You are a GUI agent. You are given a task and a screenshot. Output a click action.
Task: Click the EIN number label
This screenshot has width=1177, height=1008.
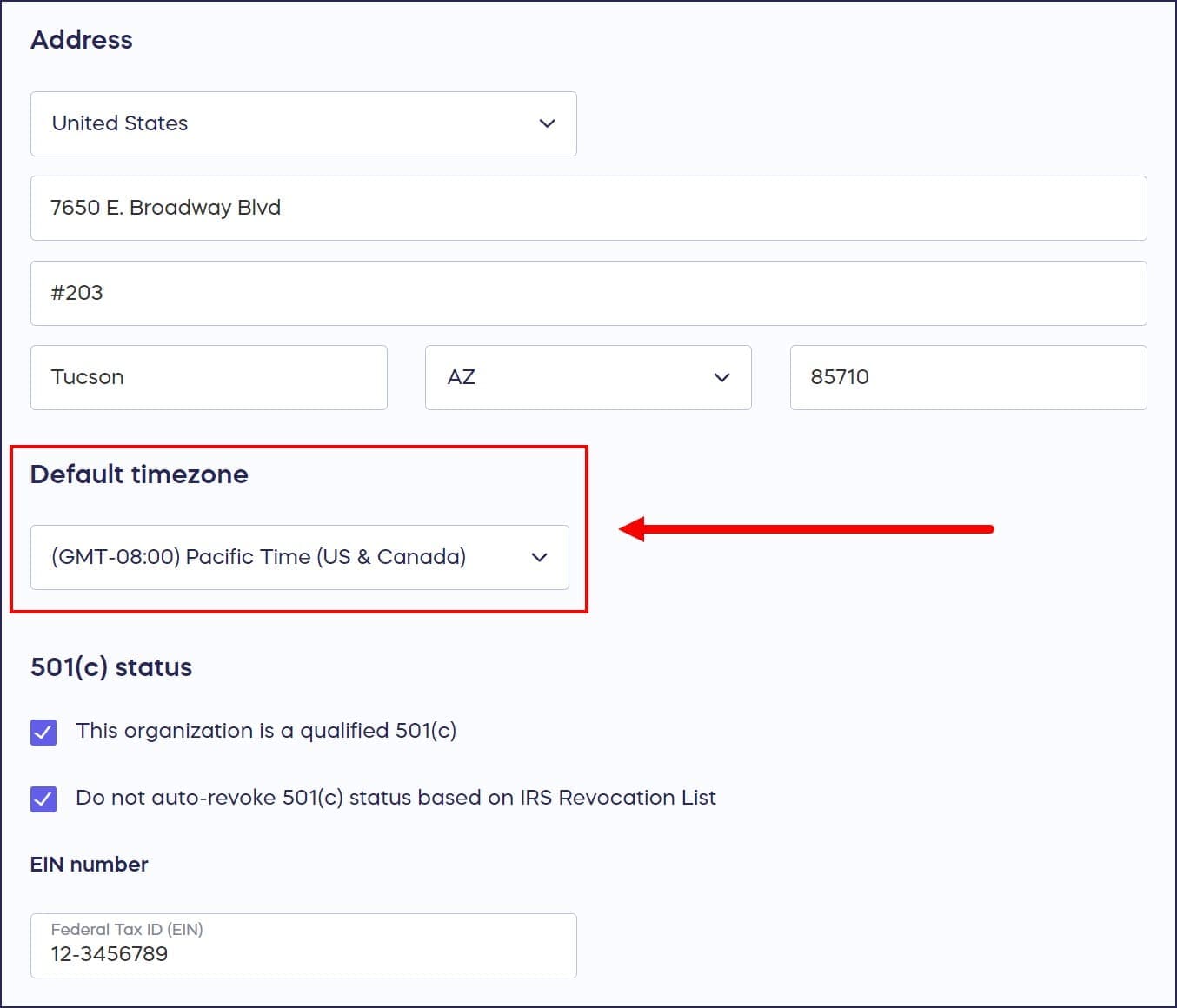pyautogui.click(x=89, y=865)
